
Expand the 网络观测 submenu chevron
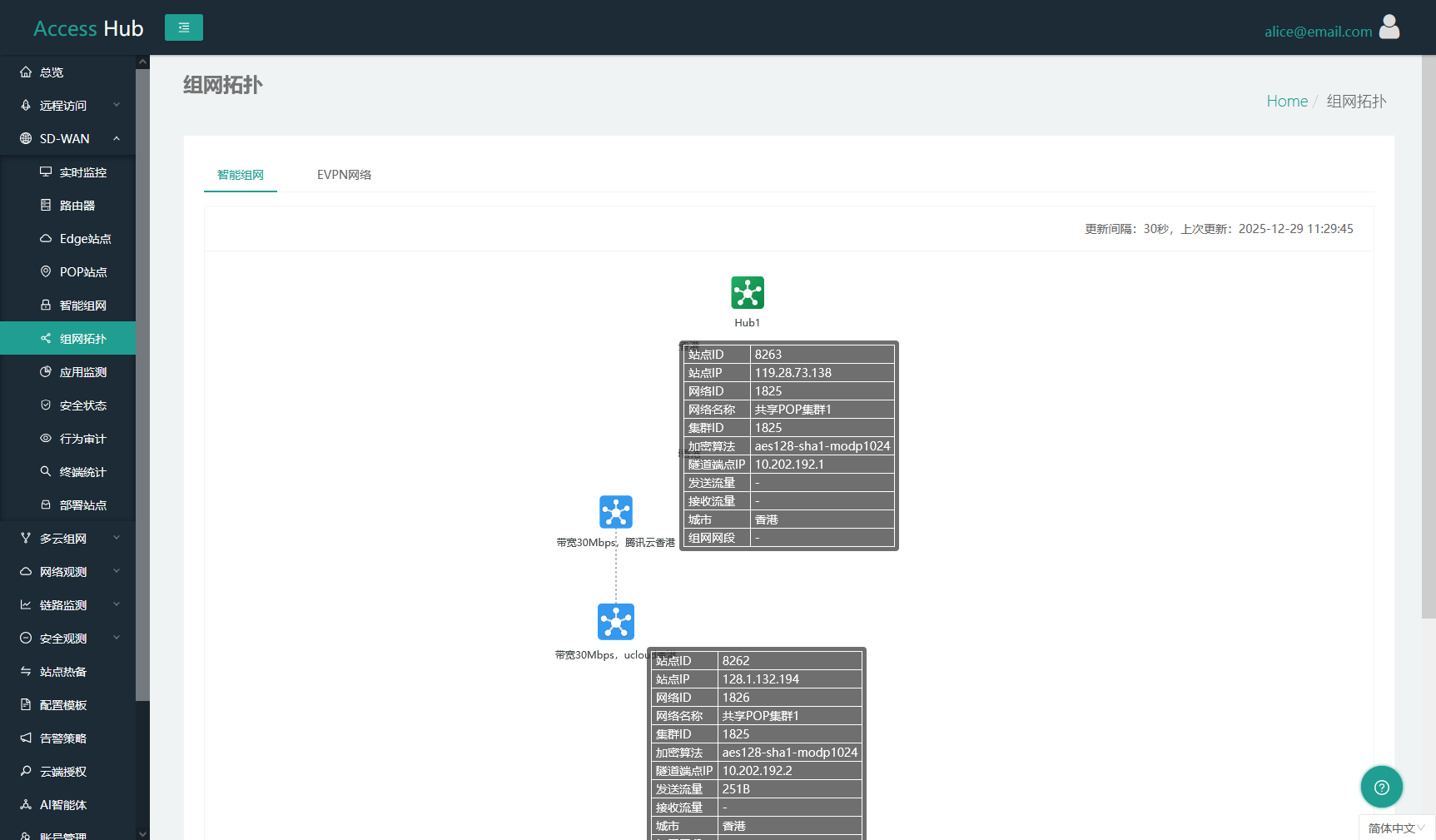coord(117,571)
